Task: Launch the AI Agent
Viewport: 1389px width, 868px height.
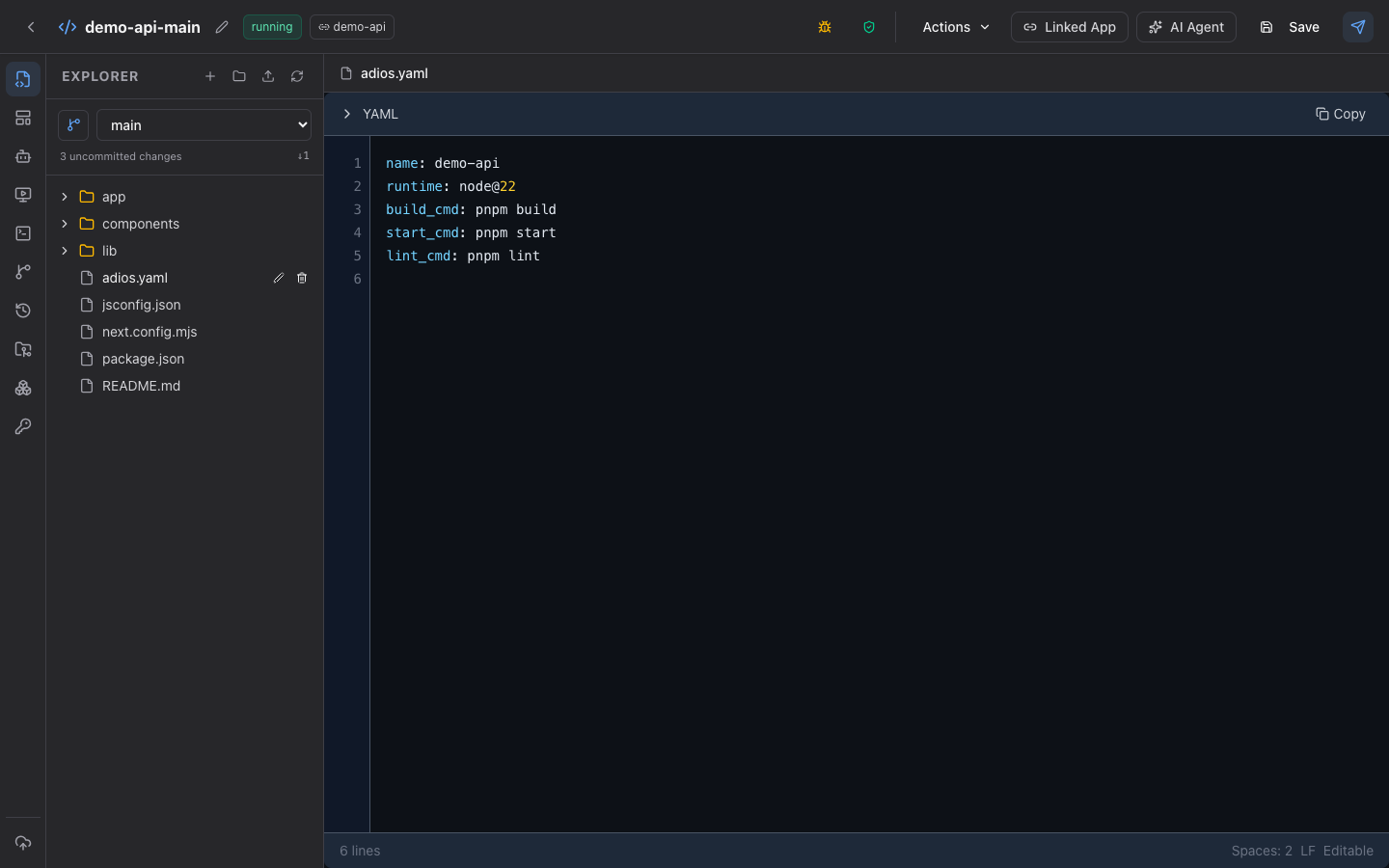Action: [1186, 27]
